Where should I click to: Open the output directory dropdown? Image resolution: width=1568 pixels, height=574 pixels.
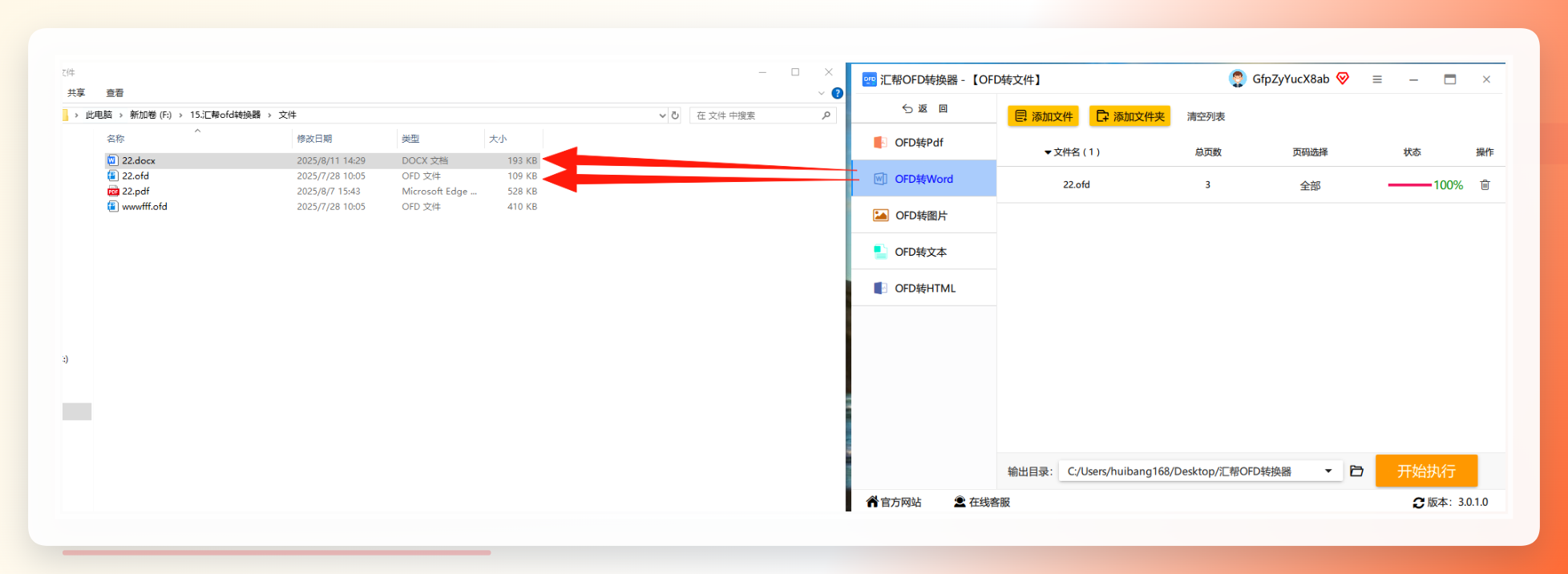coord(1328,471)
